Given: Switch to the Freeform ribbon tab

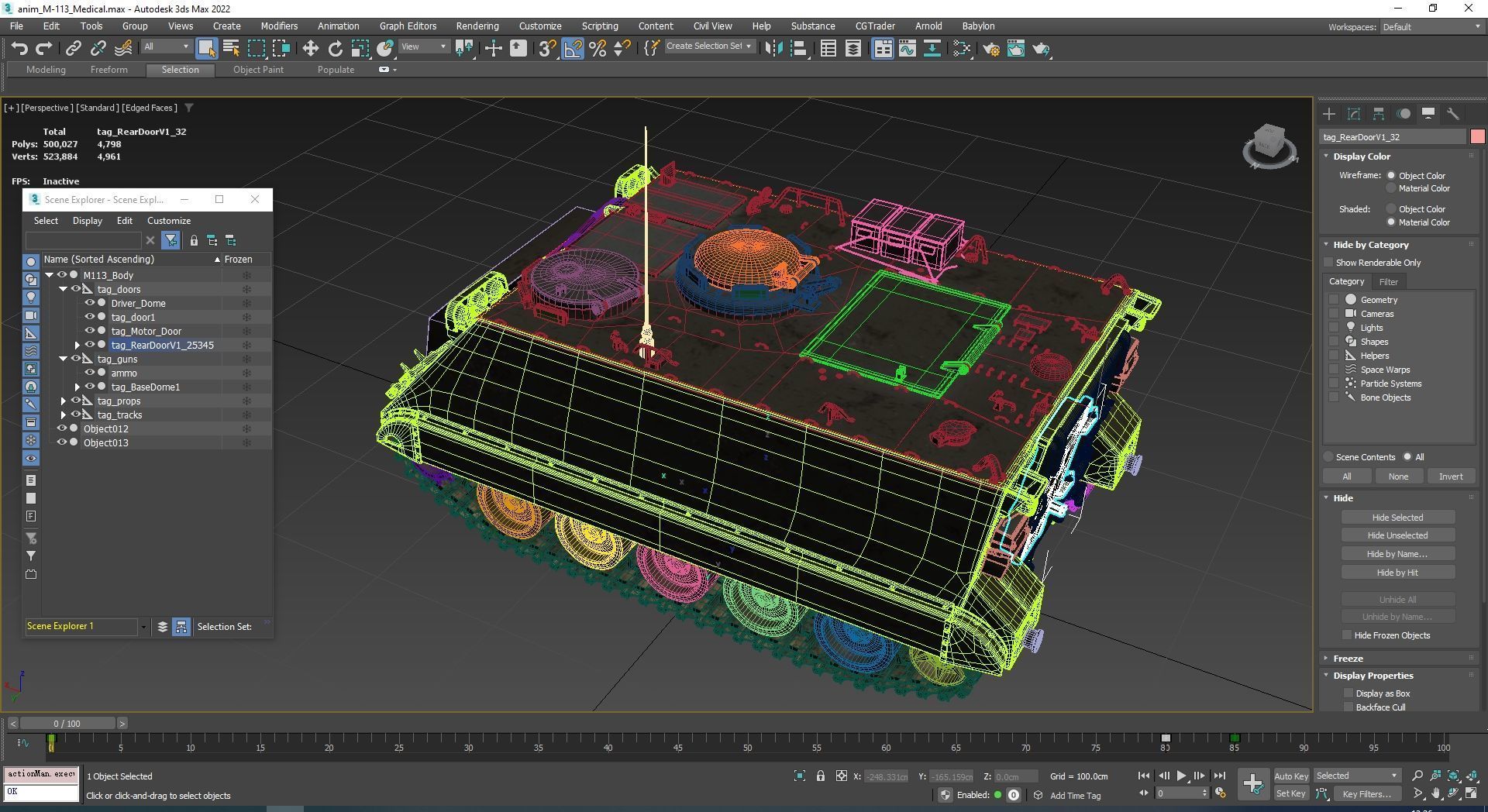Looking at the screenshot, I should tap(108, 70).
